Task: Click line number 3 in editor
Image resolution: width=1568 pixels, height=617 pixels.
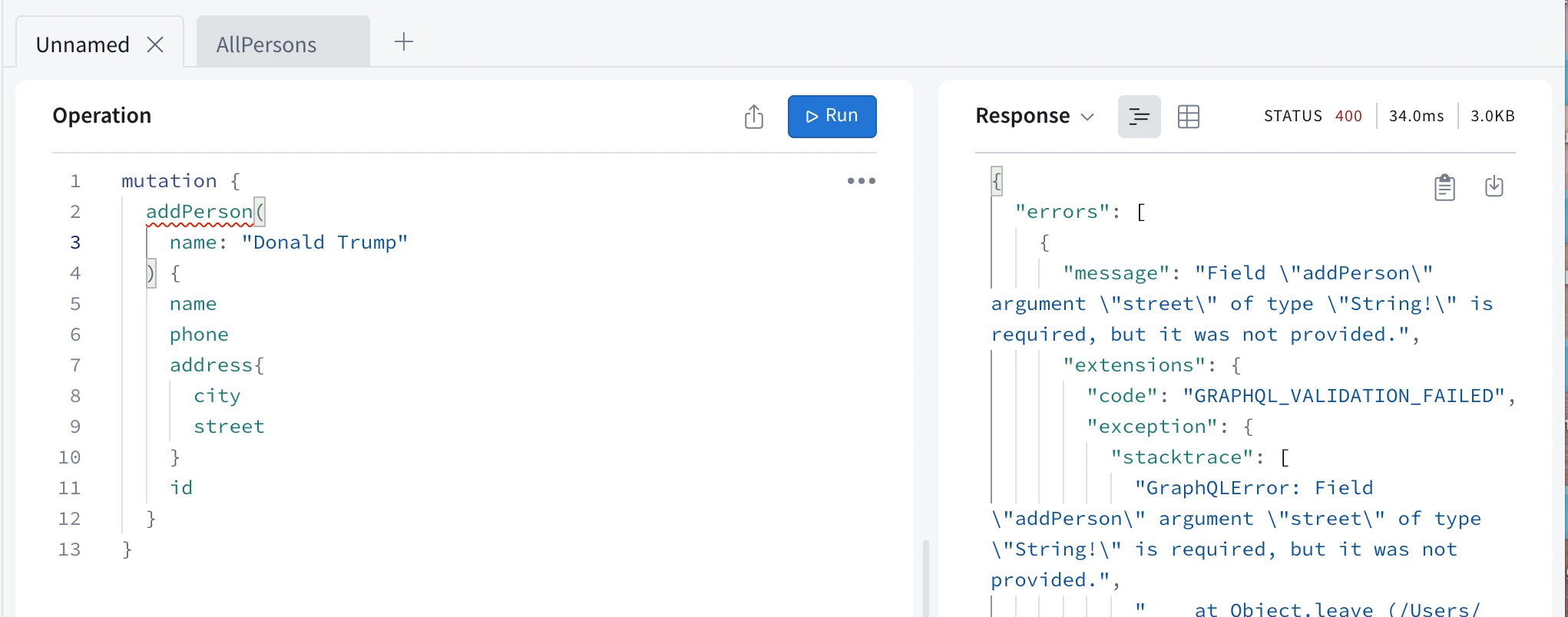Action: pyautogui.click(x=75, y=243)
